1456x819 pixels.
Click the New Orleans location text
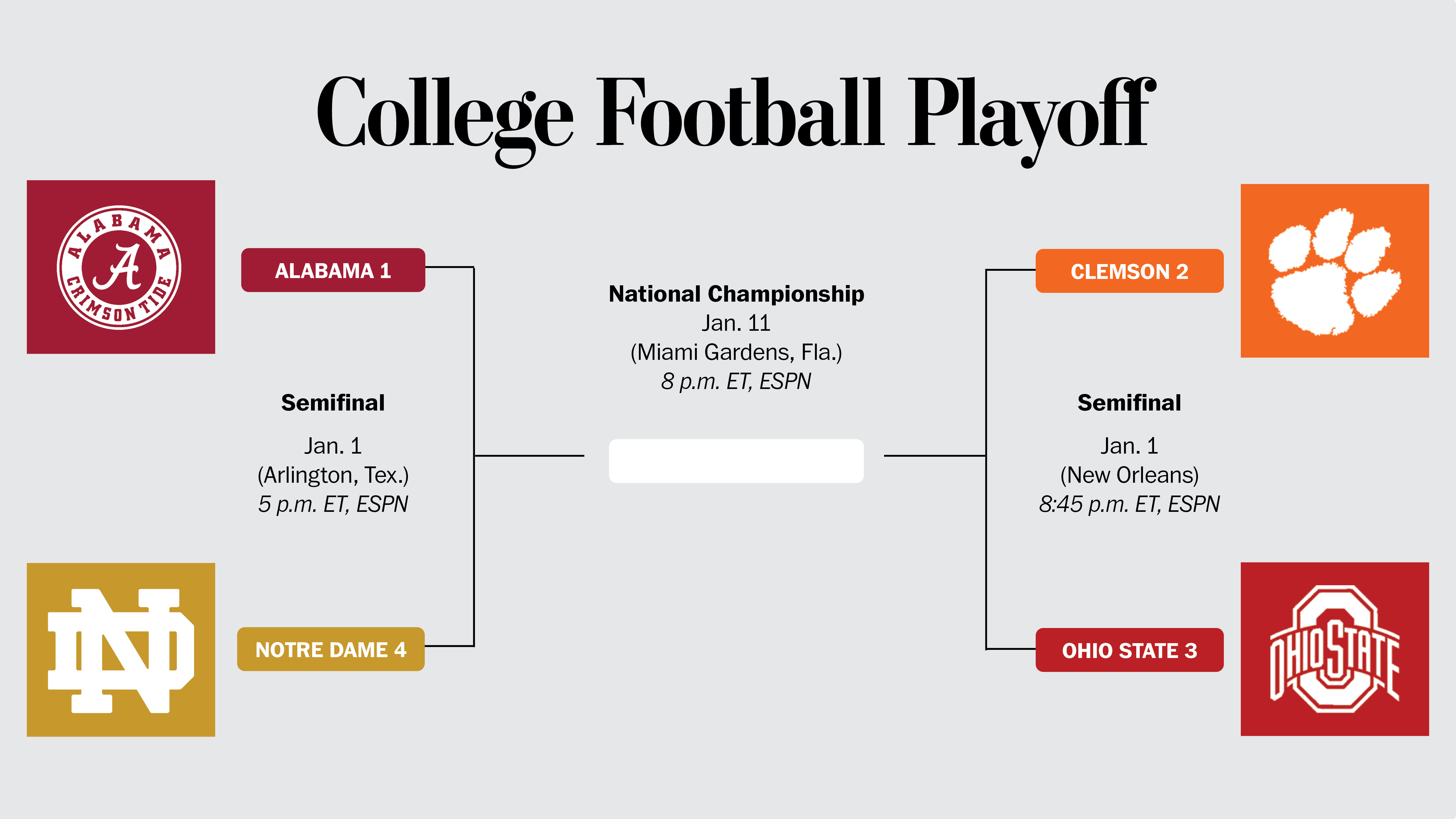coord(1129,475)
